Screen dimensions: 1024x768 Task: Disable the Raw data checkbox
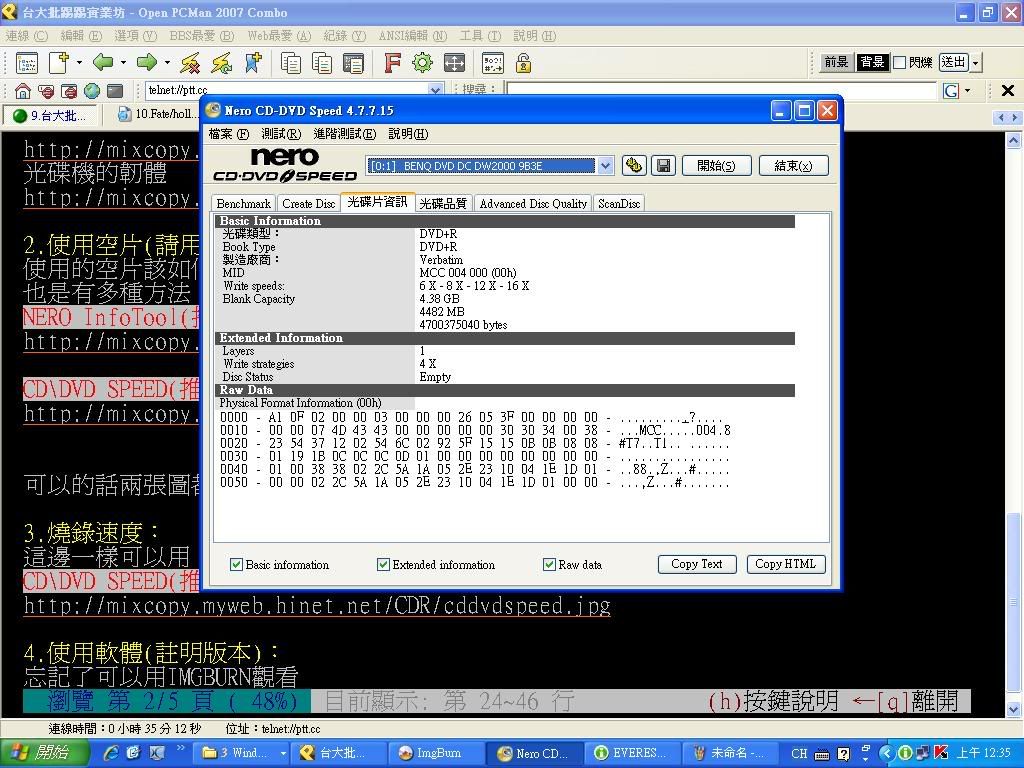pyautogui.click(x=549, y=565)
